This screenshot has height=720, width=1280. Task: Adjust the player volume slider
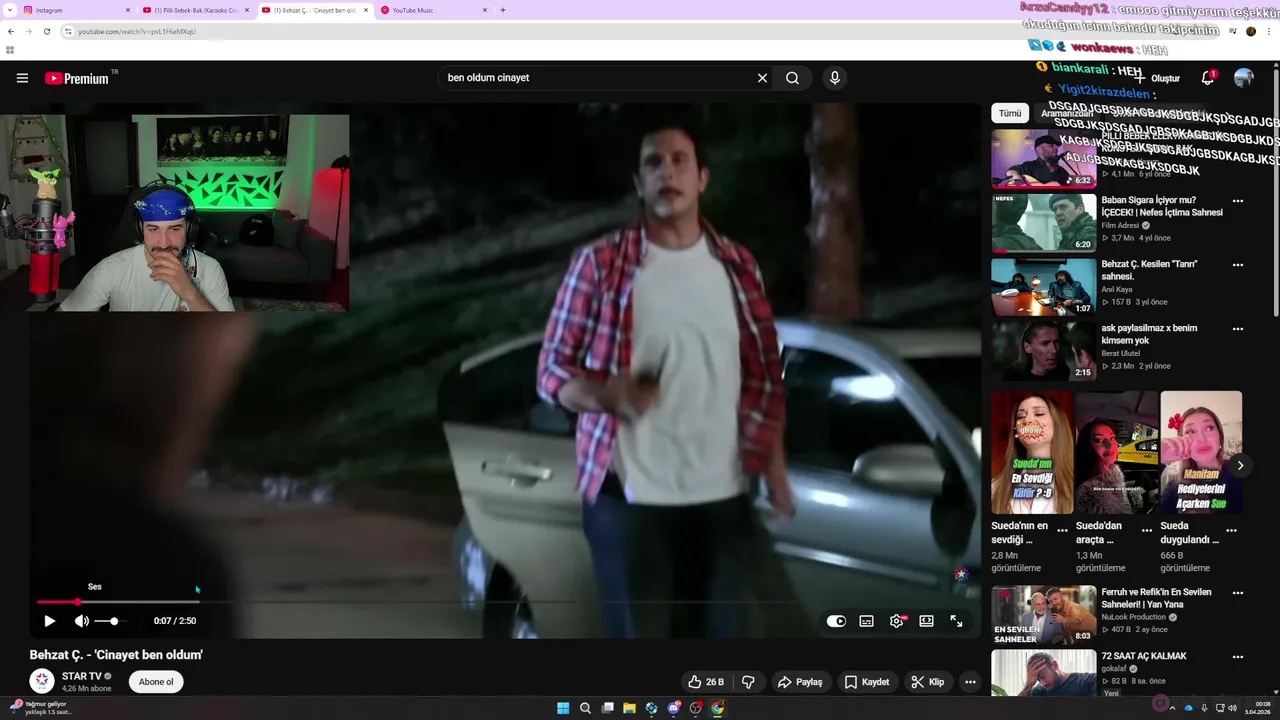[110, 621]
